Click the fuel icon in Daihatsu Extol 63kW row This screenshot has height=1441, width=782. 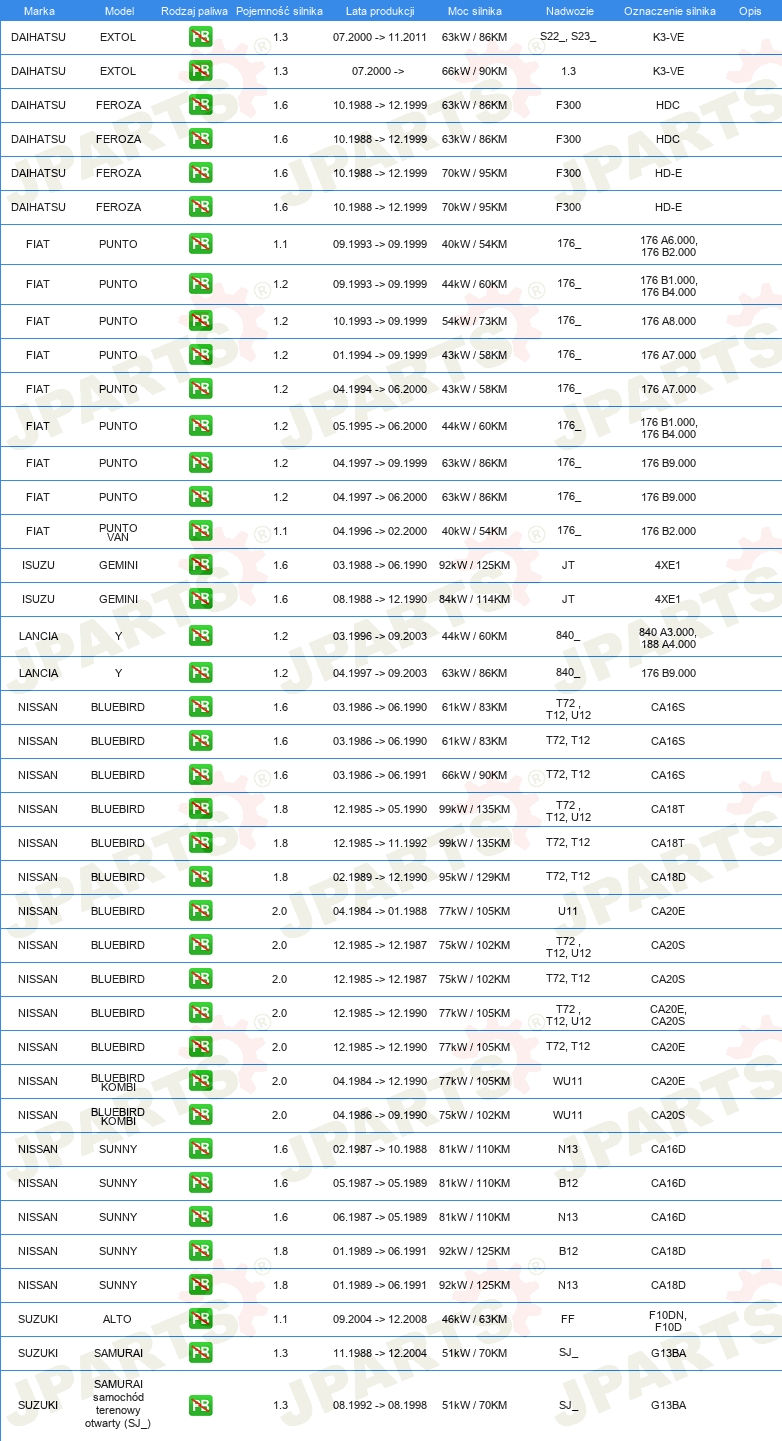click(x=200, y=37)
